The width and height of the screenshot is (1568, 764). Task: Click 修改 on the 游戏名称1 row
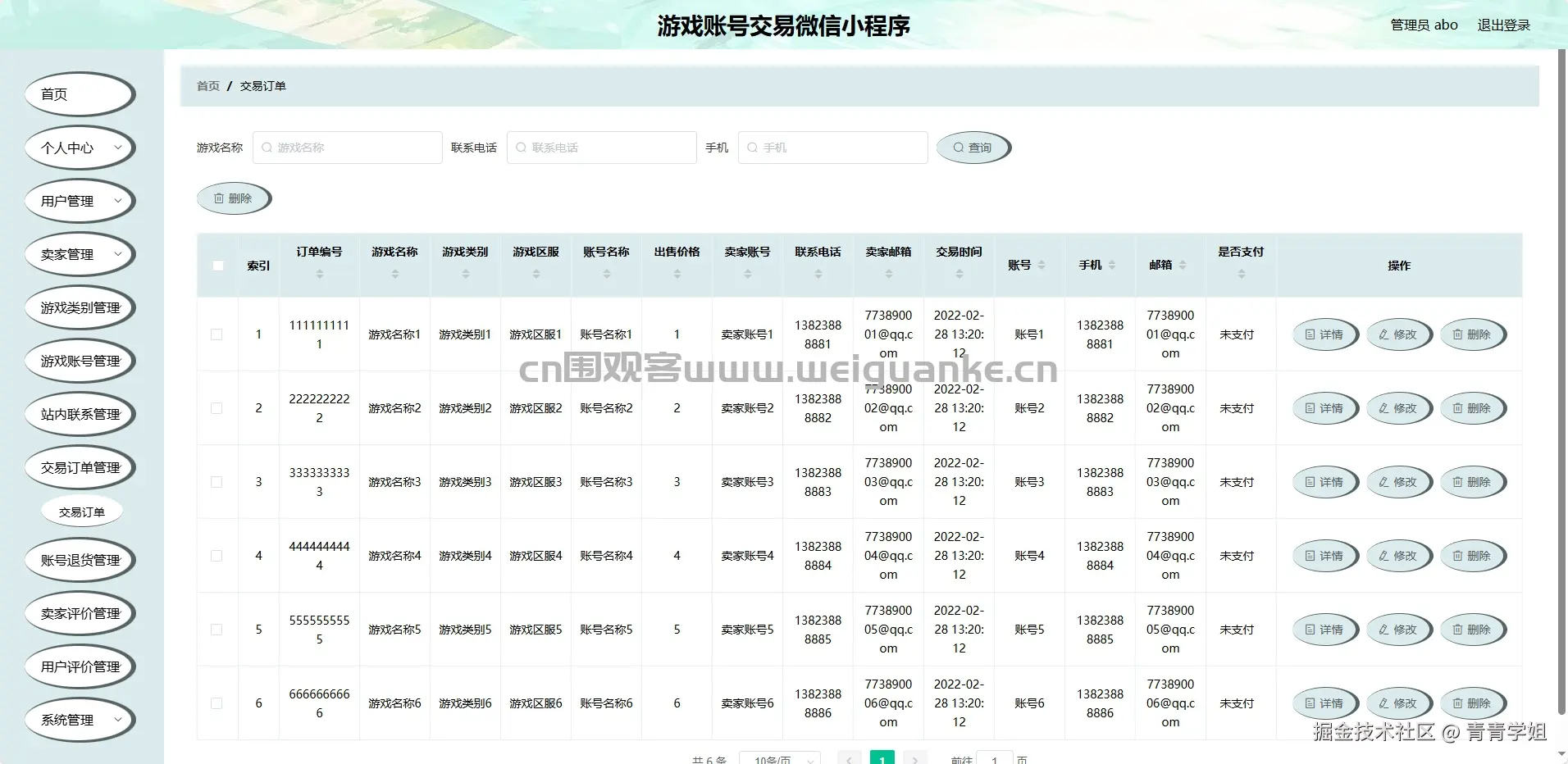[x=1399, y=334]
